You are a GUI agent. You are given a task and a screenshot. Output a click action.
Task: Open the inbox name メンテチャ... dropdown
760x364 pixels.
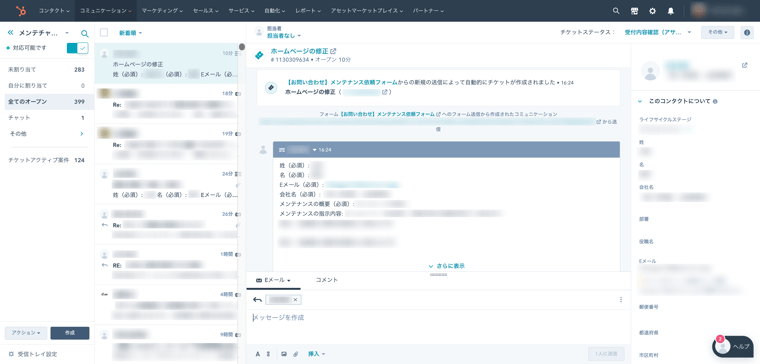(x=45, y=33)
